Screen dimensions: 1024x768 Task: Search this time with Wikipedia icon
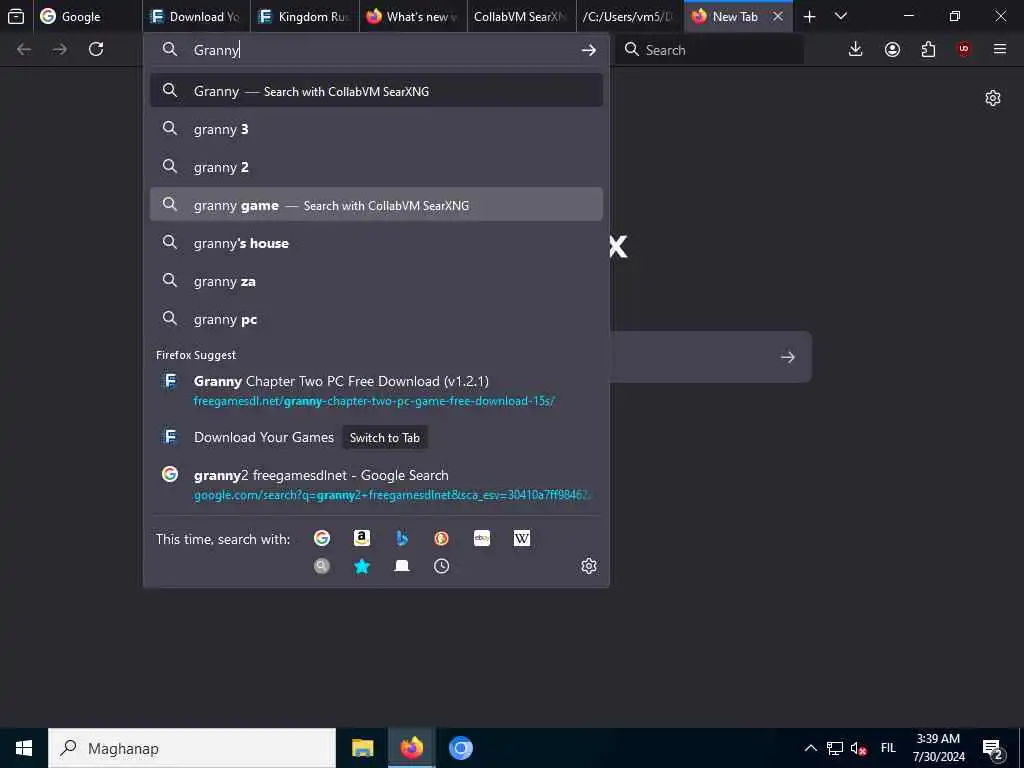(x=522, y=538)
